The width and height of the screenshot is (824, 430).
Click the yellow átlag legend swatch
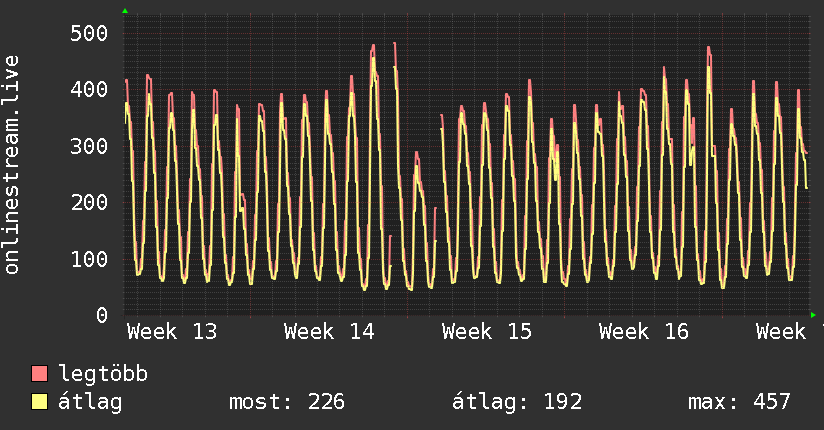pos(39,402)
